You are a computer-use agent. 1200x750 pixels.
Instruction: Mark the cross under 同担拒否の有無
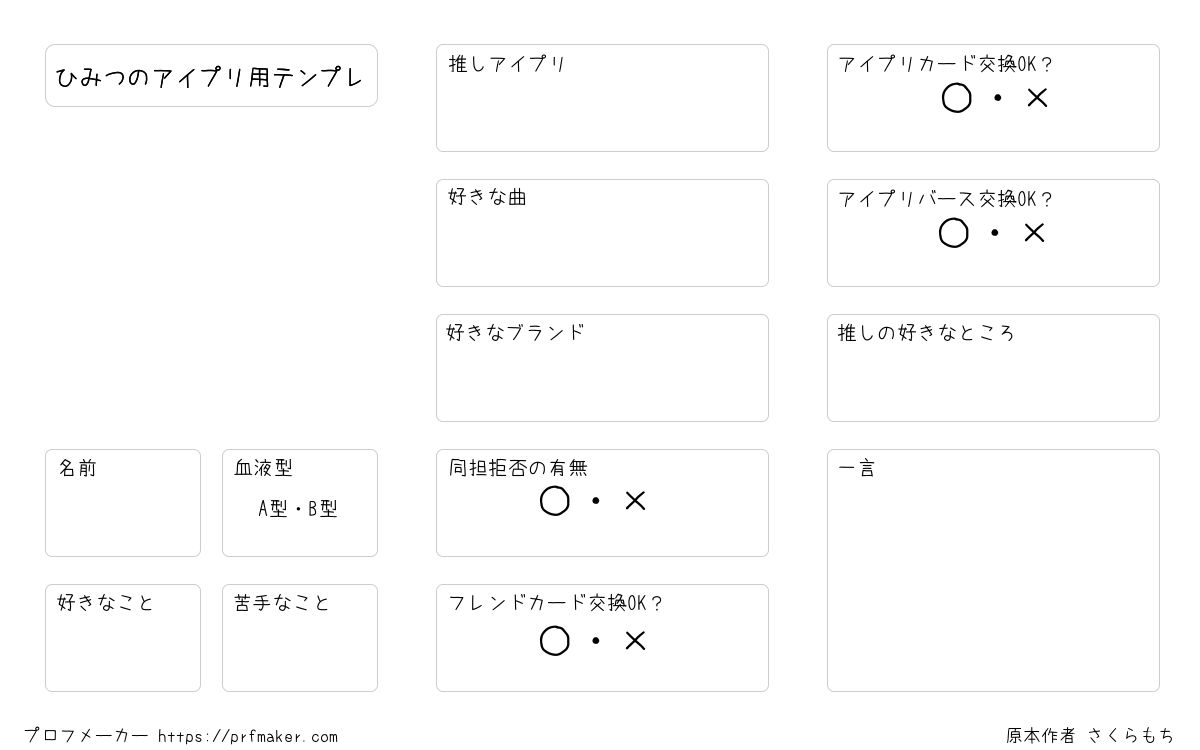coord(636,501)
